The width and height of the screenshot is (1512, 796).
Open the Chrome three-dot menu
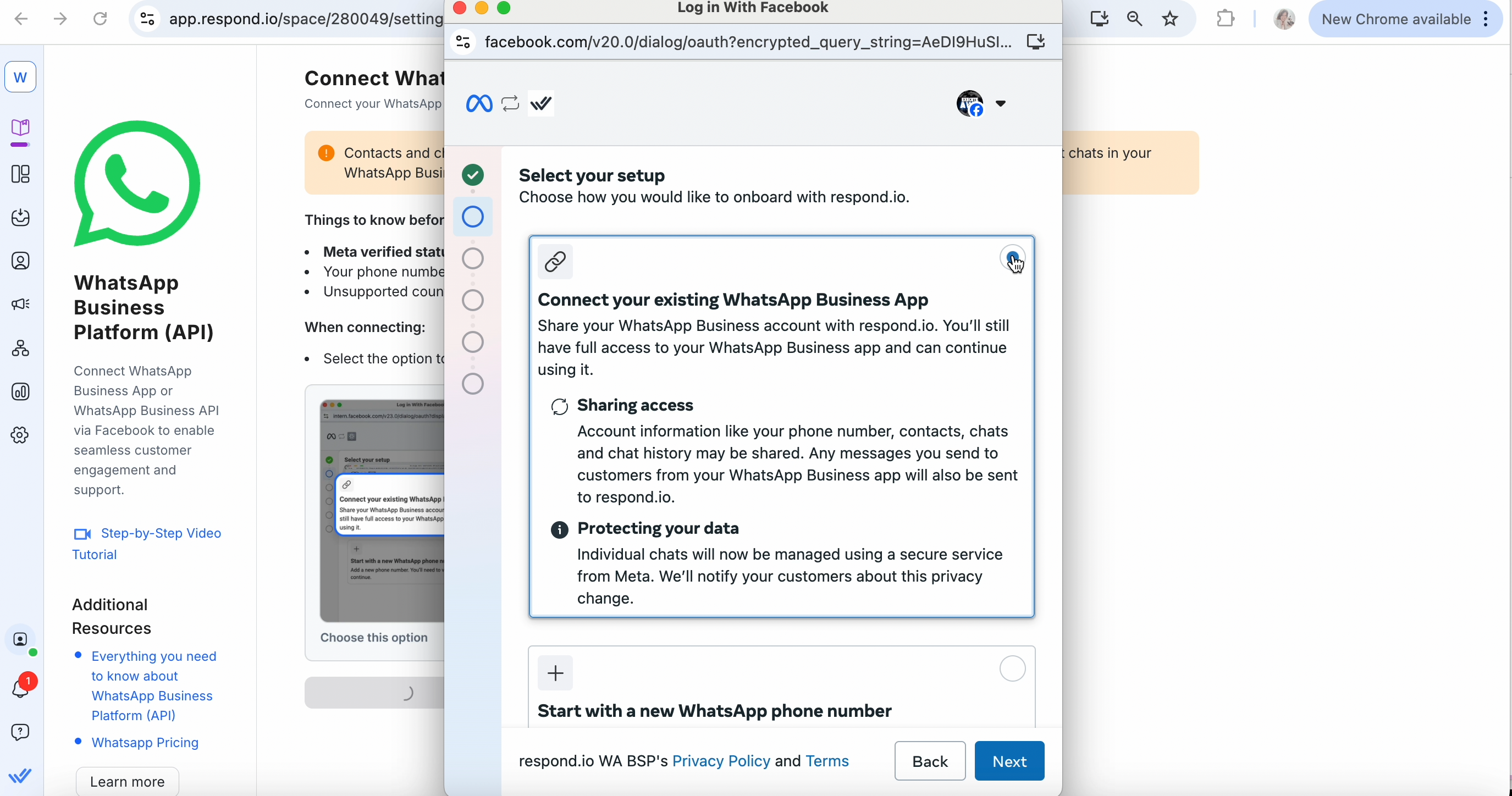pos(1486,19)
